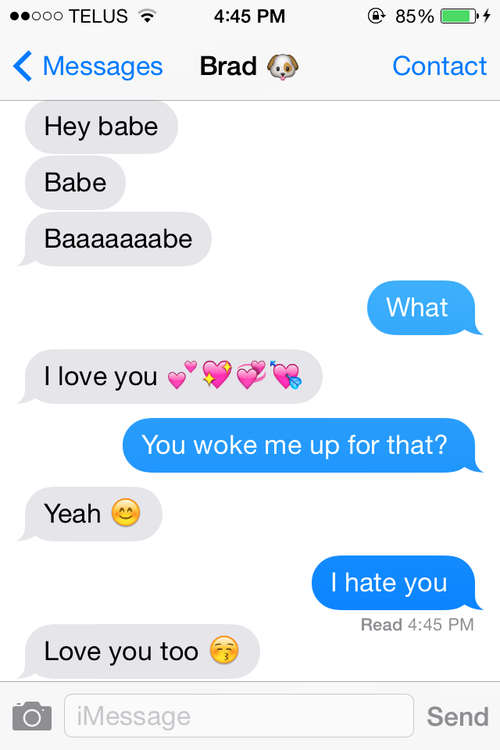Tap the "Read 4:45 PM" receipt
Screen dimensions: 500x750
(417, 625)
